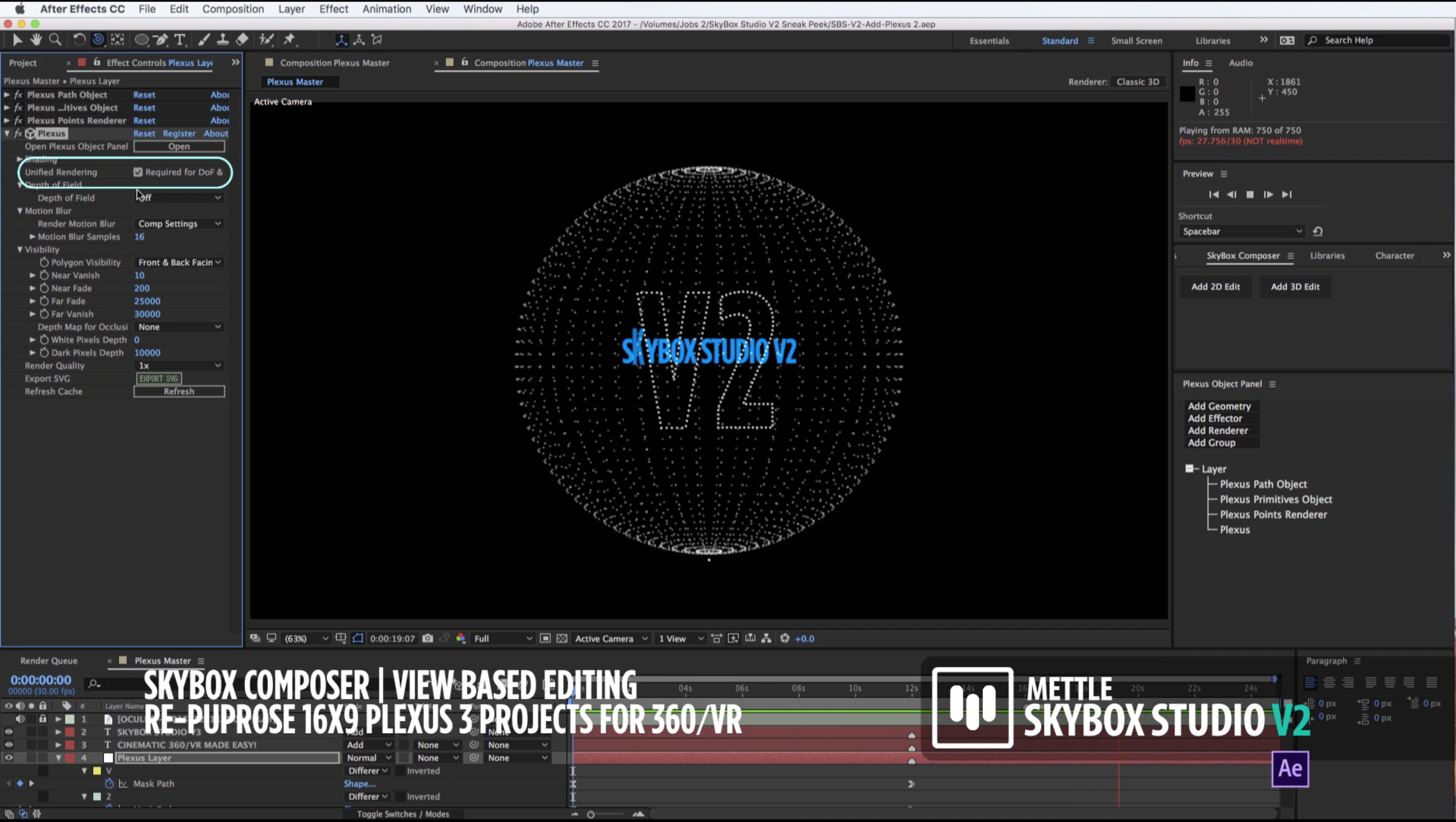Click the Shape... link for mask V

[359, 784]
